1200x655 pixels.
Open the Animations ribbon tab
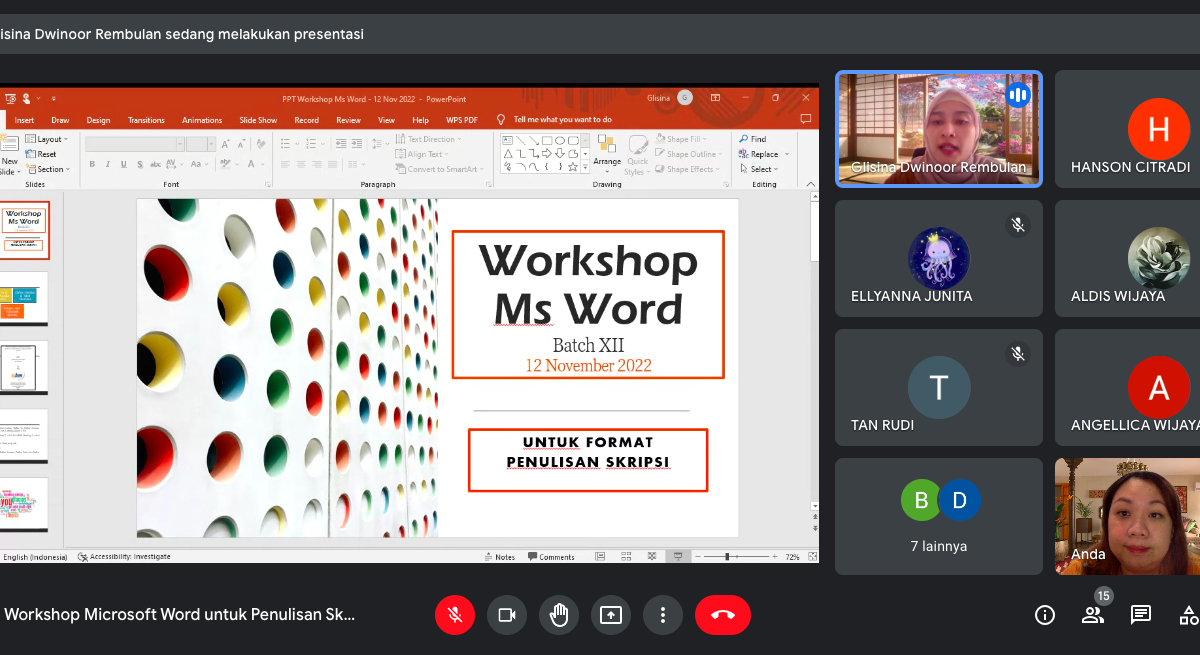point(202,120)
